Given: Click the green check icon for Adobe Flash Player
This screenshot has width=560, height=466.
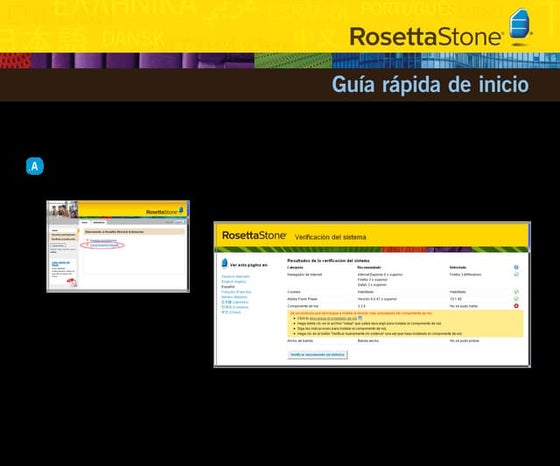Looking at the screenshot, I should tap(516, 299).
